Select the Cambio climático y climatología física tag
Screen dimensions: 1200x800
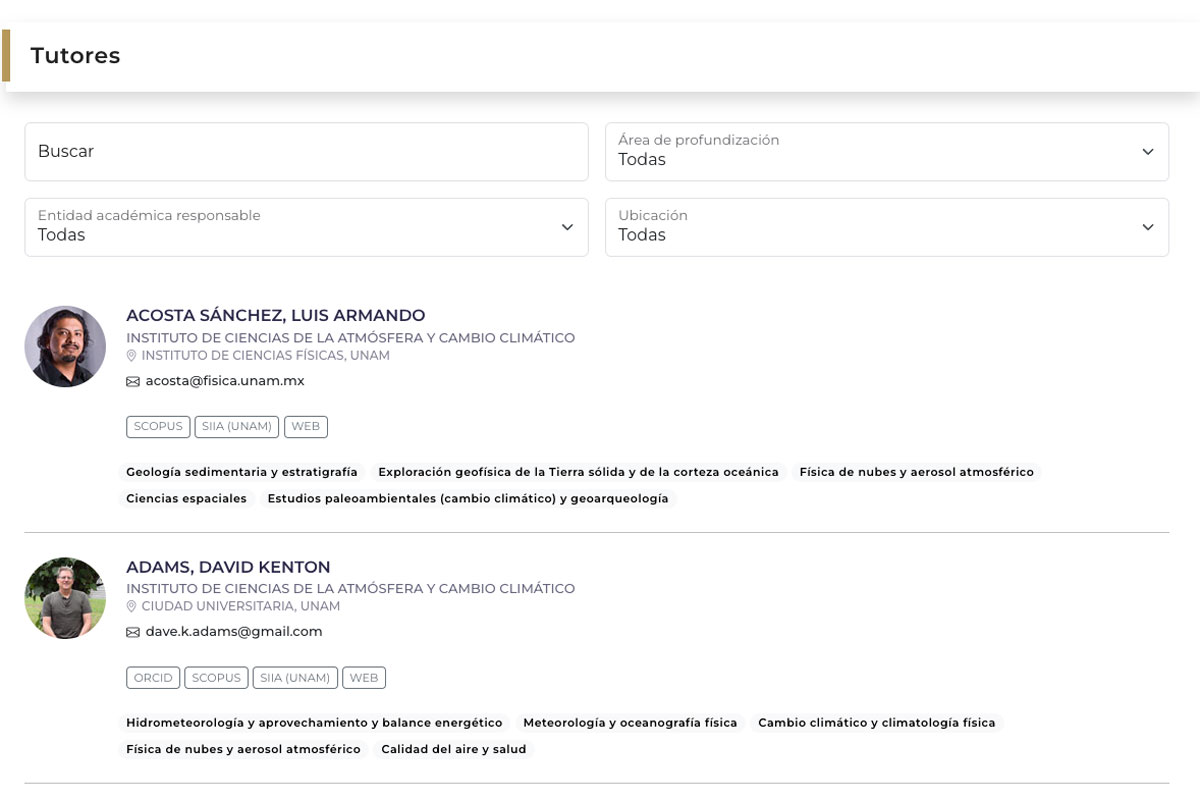click(x=877, y=723)
